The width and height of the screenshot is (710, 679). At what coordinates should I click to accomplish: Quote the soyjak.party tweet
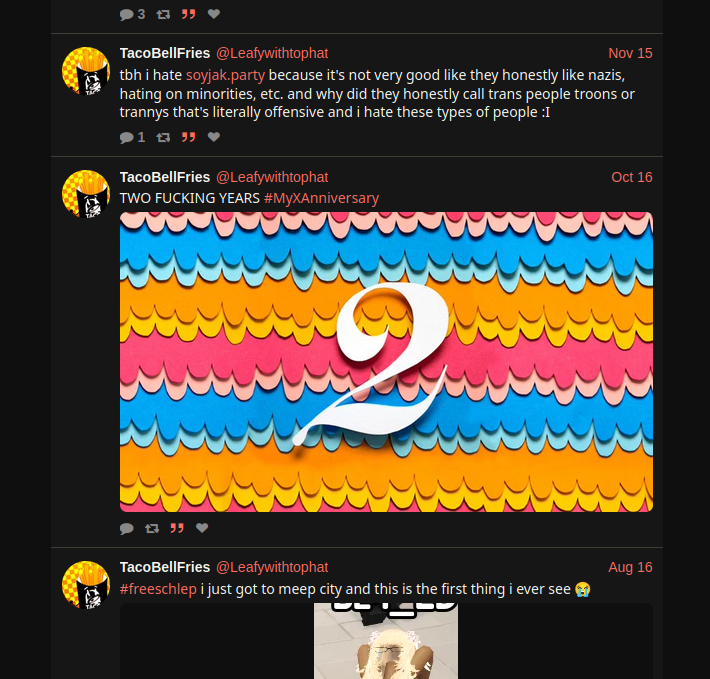[x=188, y=137]
